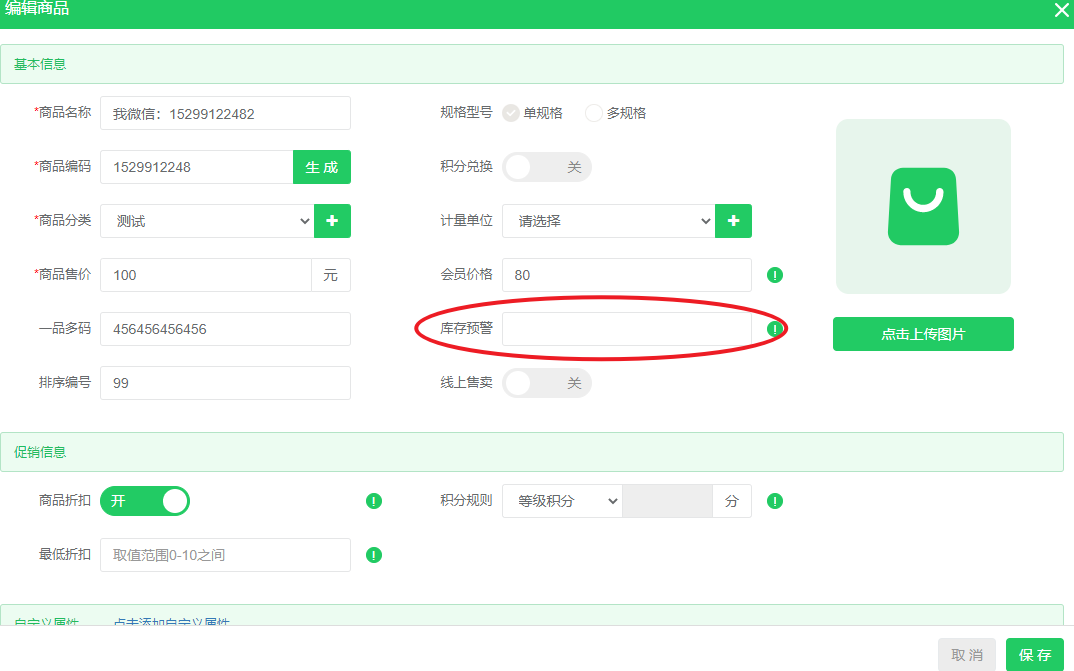Expand the 计量单位 请选择 dropdown
The width and height of the screenshot is (1074, 671).
pos(607,221)
